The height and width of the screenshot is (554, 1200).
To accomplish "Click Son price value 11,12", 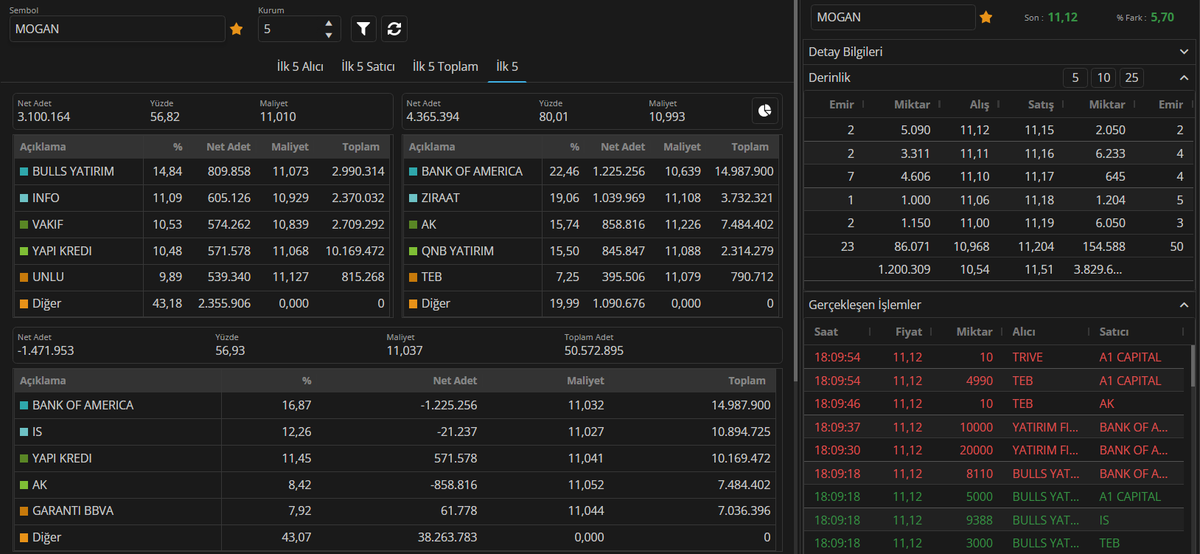I will click(1062, 17).
